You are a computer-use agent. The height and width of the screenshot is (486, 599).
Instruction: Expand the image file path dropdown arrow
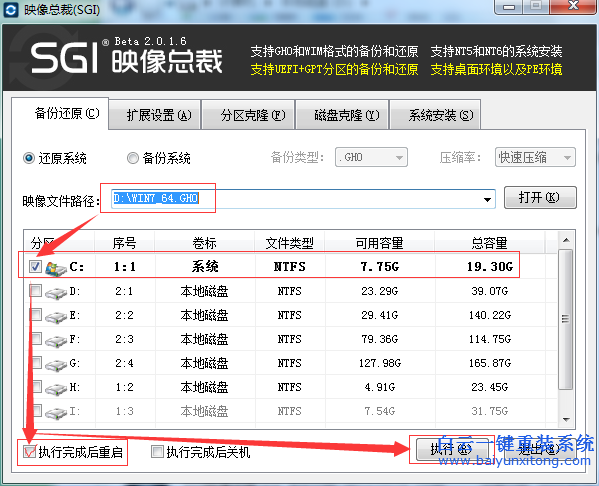(487, 199)
